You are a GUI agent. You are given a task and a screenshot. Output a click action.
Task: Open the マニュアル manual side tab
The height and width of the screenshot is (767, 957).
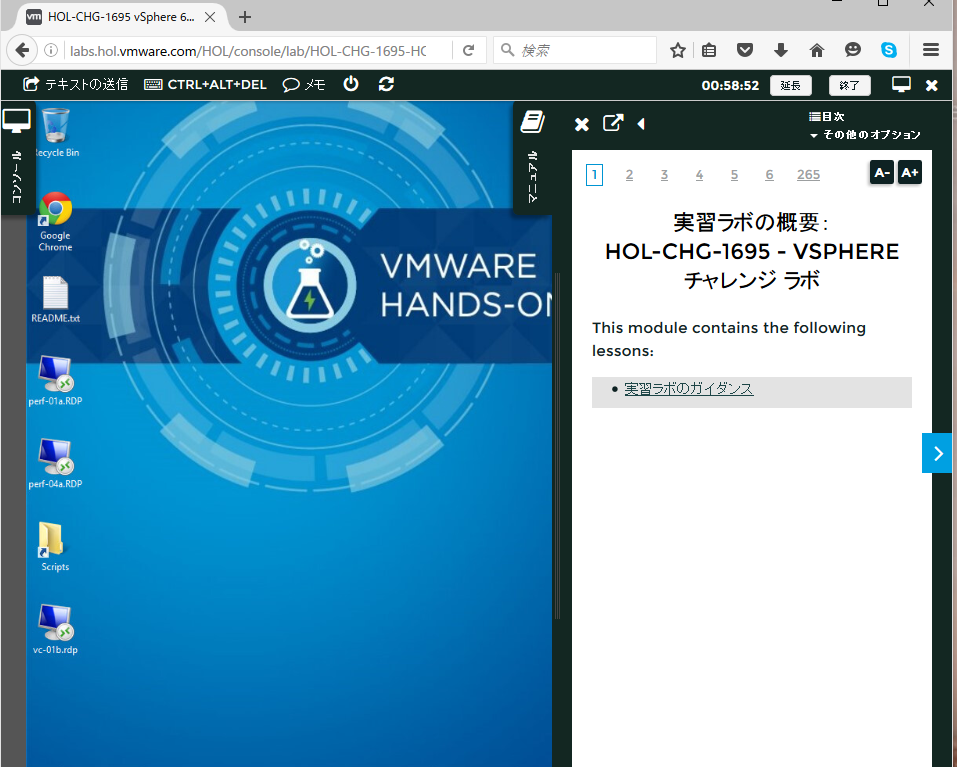(533, 157)
